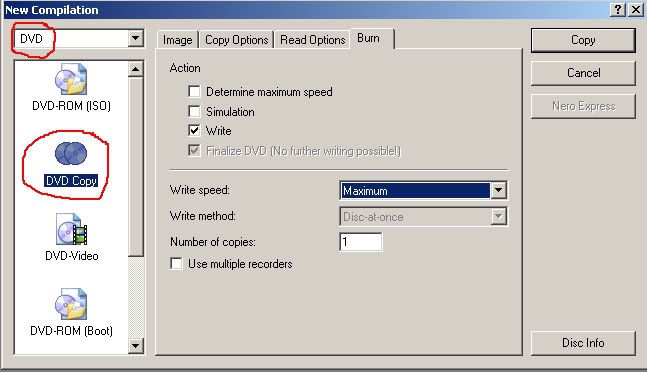
Task: Click the Maximum write speed value
Action: (415, 191)
